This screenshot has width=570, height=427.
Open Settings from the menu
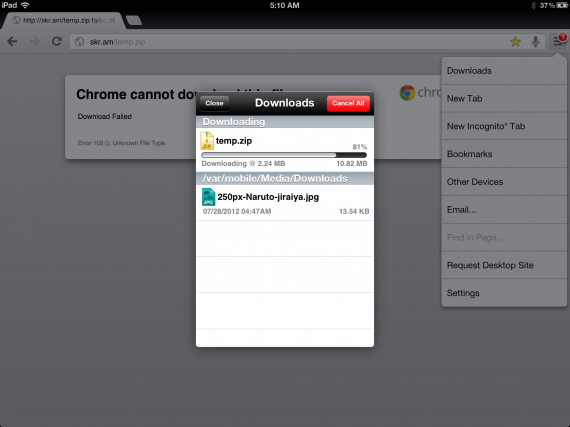[x=504, y=293]
